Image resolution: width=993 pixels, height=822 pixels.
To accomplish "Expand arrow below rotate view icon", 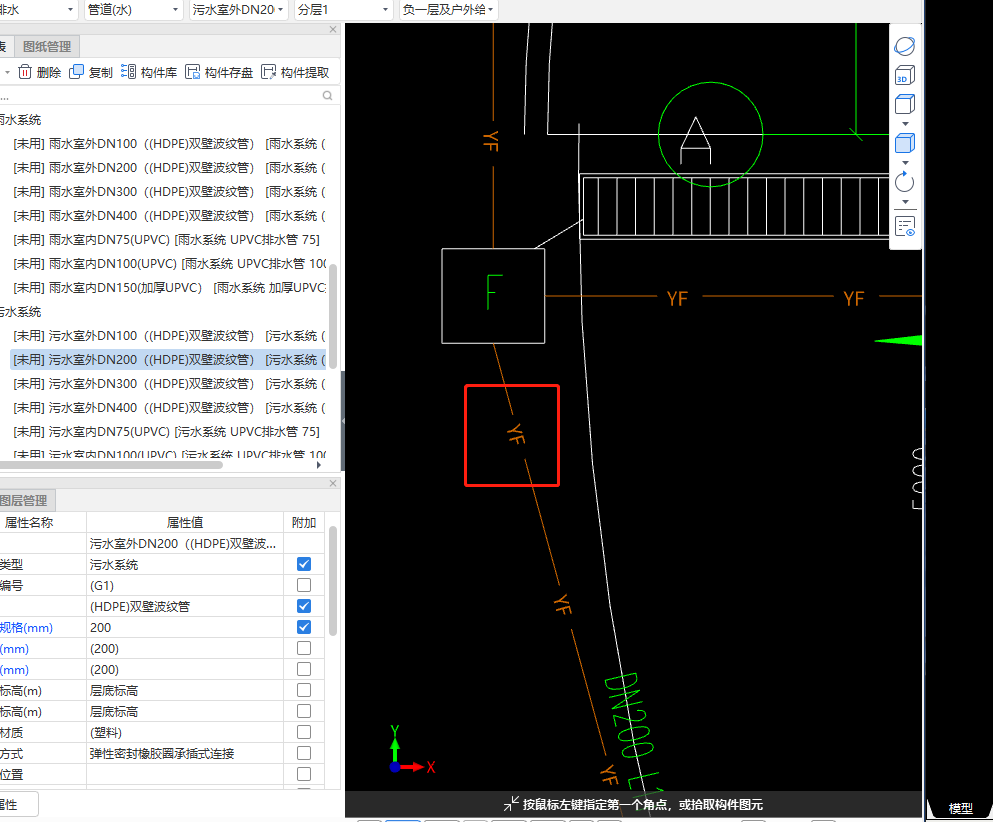I will [x=905, y=202].
